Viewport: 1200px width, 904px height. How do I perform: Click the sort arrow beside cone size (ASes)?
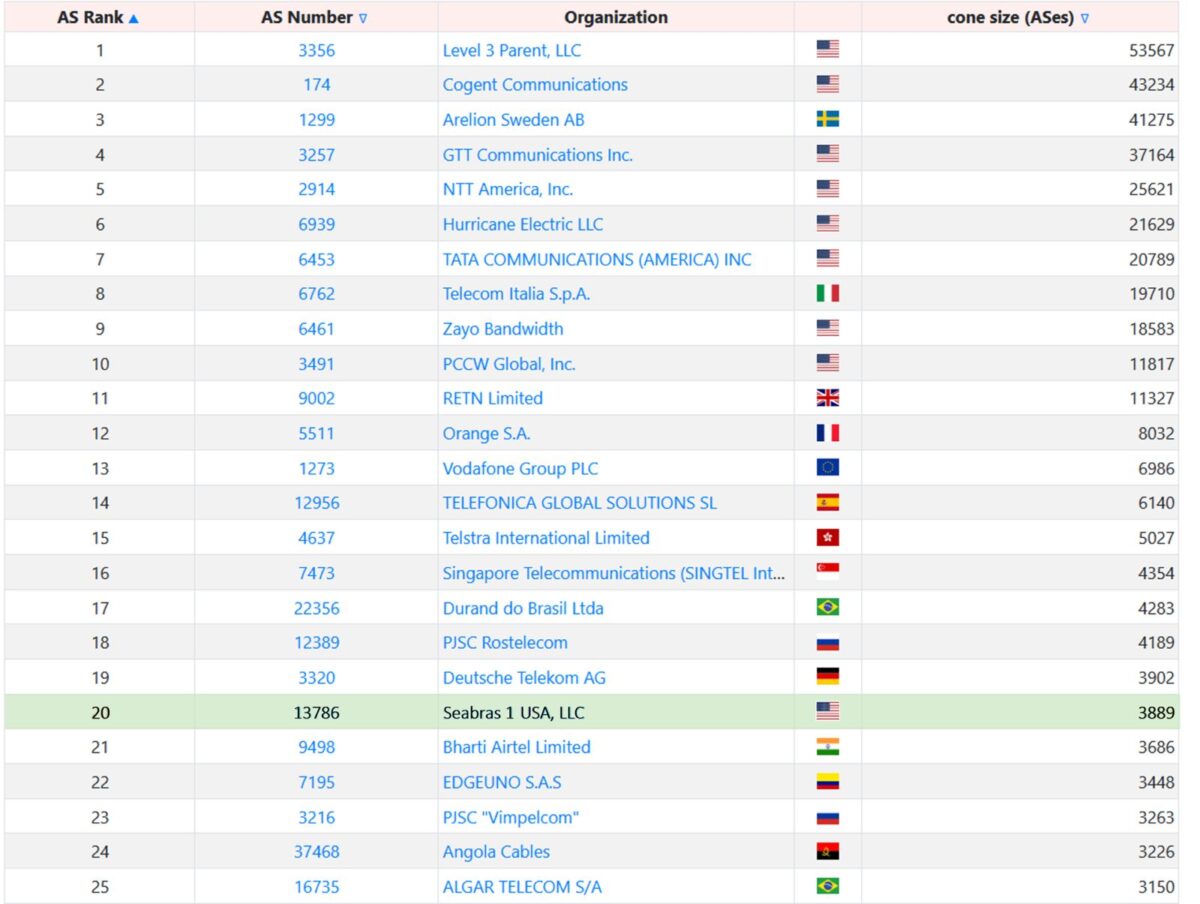tap(1085, 18)
